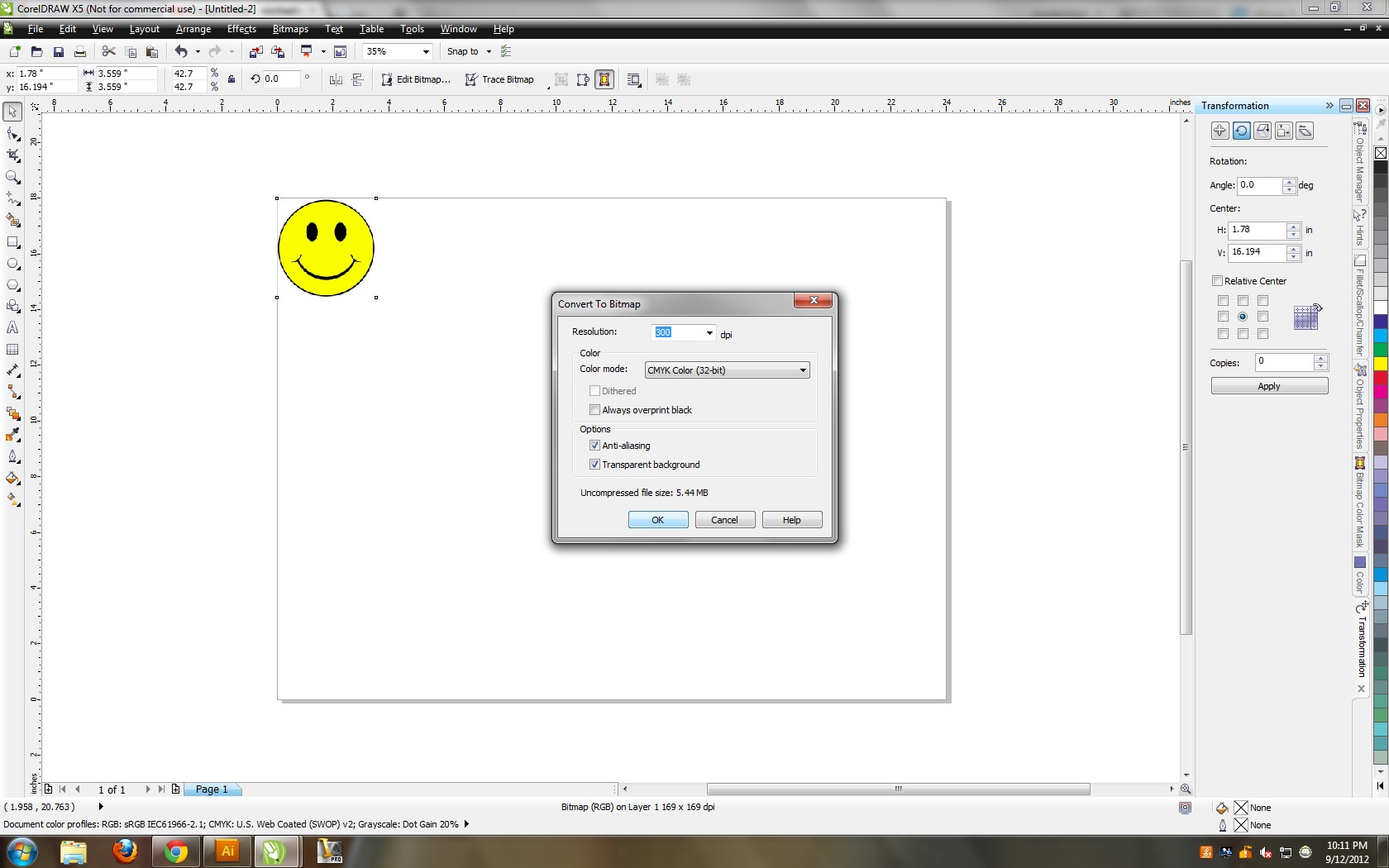The width and height of the screenshot is (1389, 868).
Task: Open the Object Manager docker tab
Action: pos(1359,161)
